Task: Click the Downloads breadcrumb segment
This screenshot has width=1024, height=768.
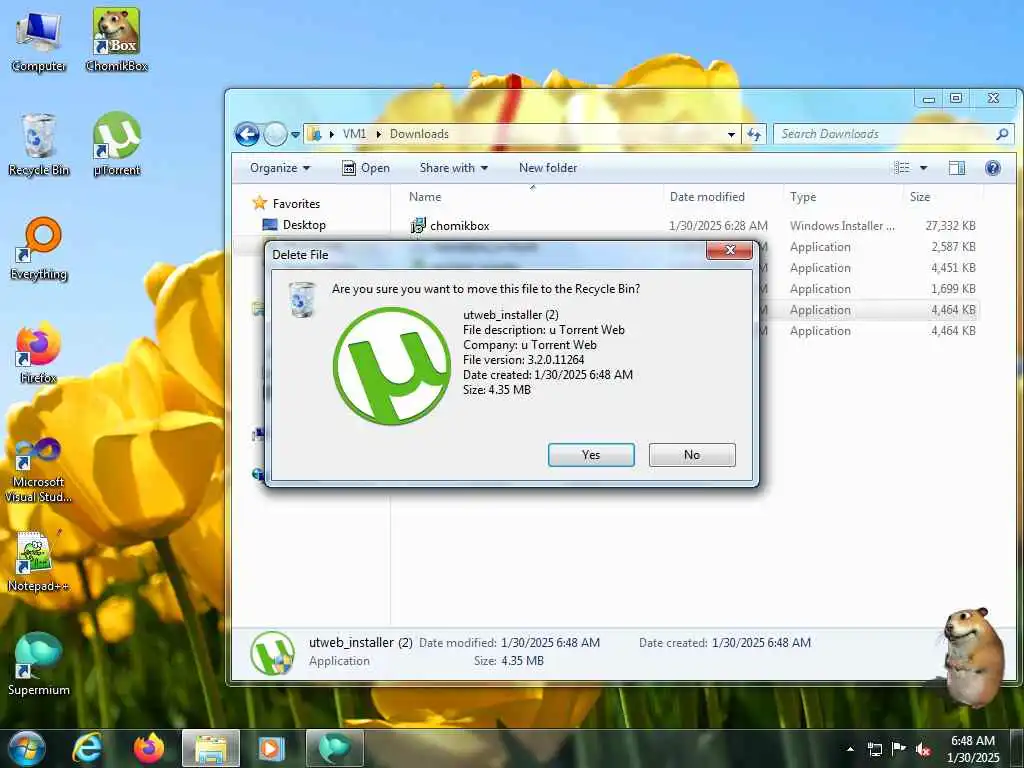Action: coord(419,134)
